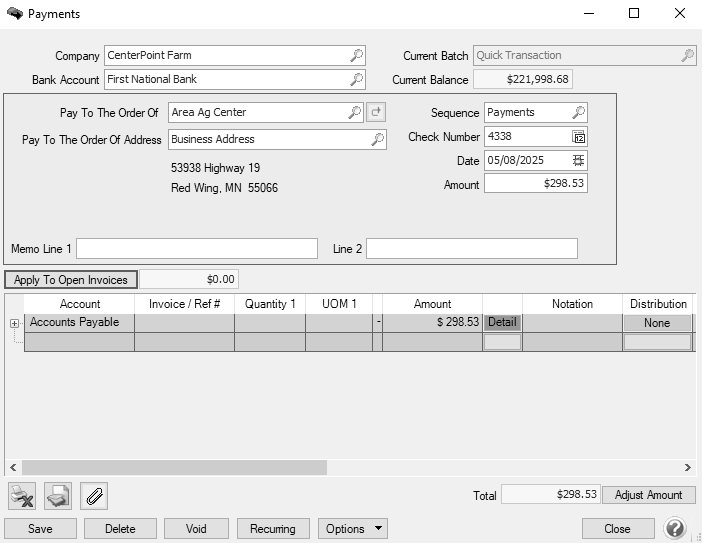Image resolution: width=702 pixels, height=543 pixels.
Task: Click the Current Balance value $221,998.68
Action: coord(523,80)
